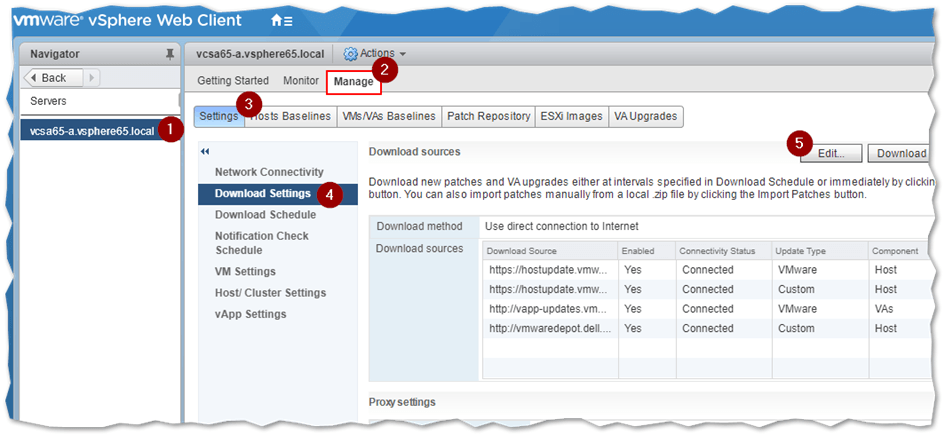Select first https://hostupdate.vmw... VMware row
The height and width of the screenshot is (436, 945).
707,270
